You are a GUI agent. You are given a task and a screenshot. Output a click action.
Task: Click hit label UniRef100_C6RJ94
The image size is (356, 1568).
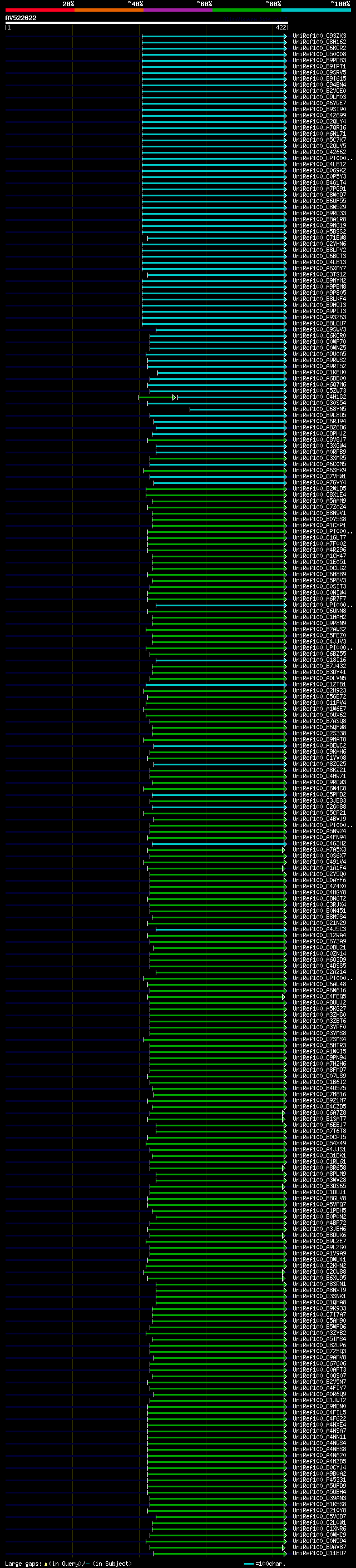click(x=319, y=421)
